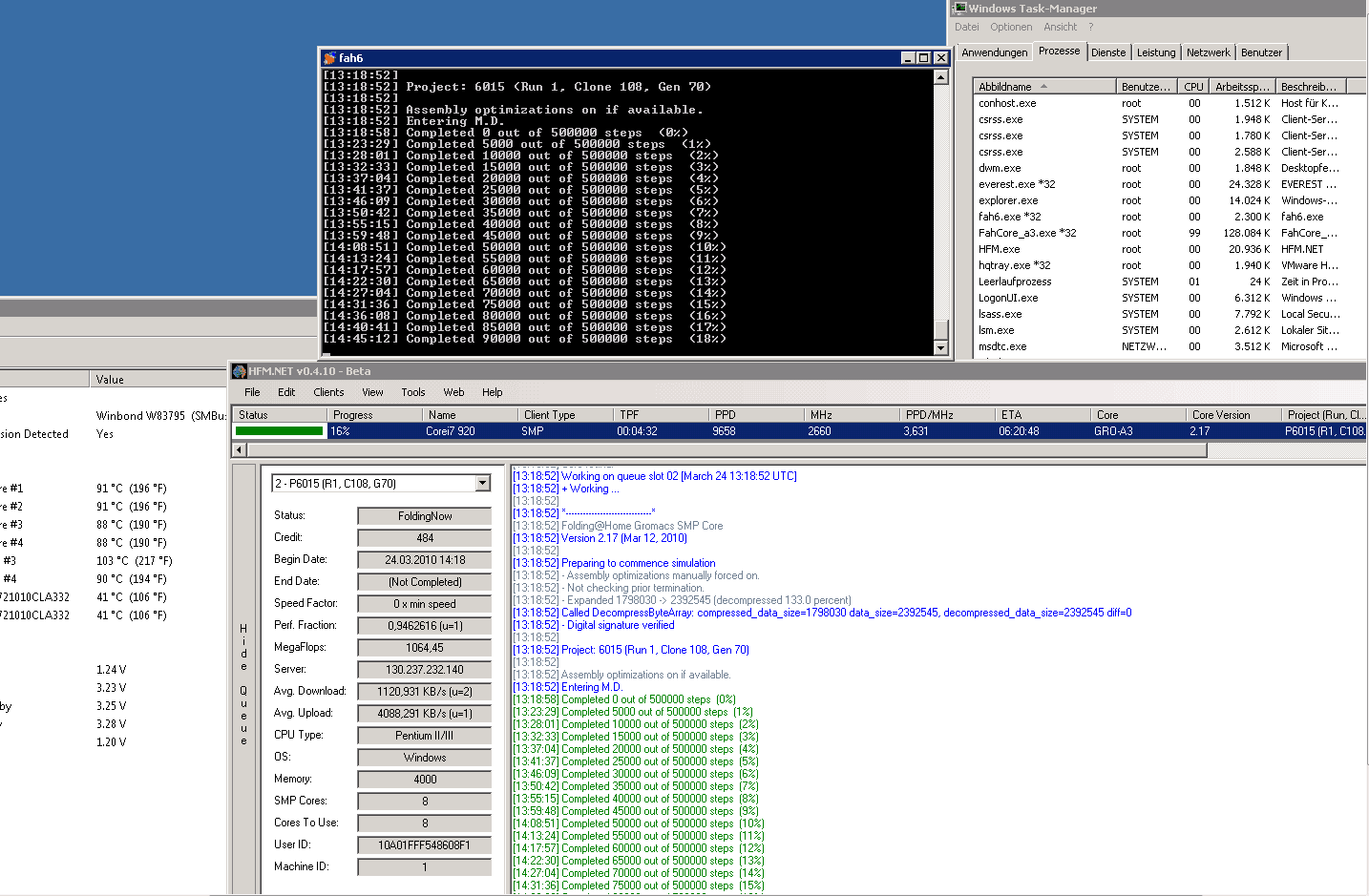Sort processes by Abbildname column header

click(x=1045, y=87)
